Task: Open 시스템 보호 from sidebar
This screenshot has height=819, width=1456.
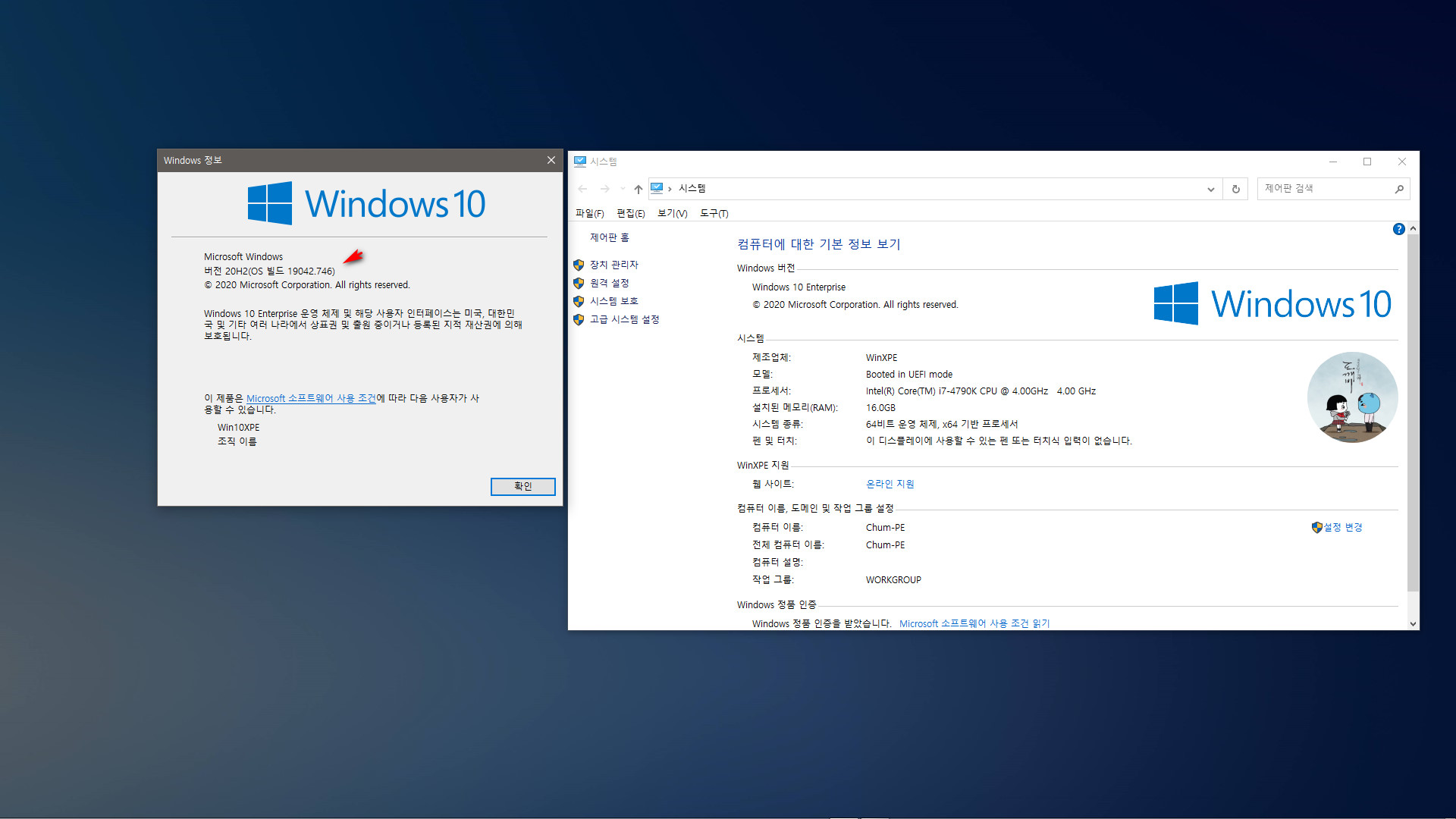Action: 614,301
